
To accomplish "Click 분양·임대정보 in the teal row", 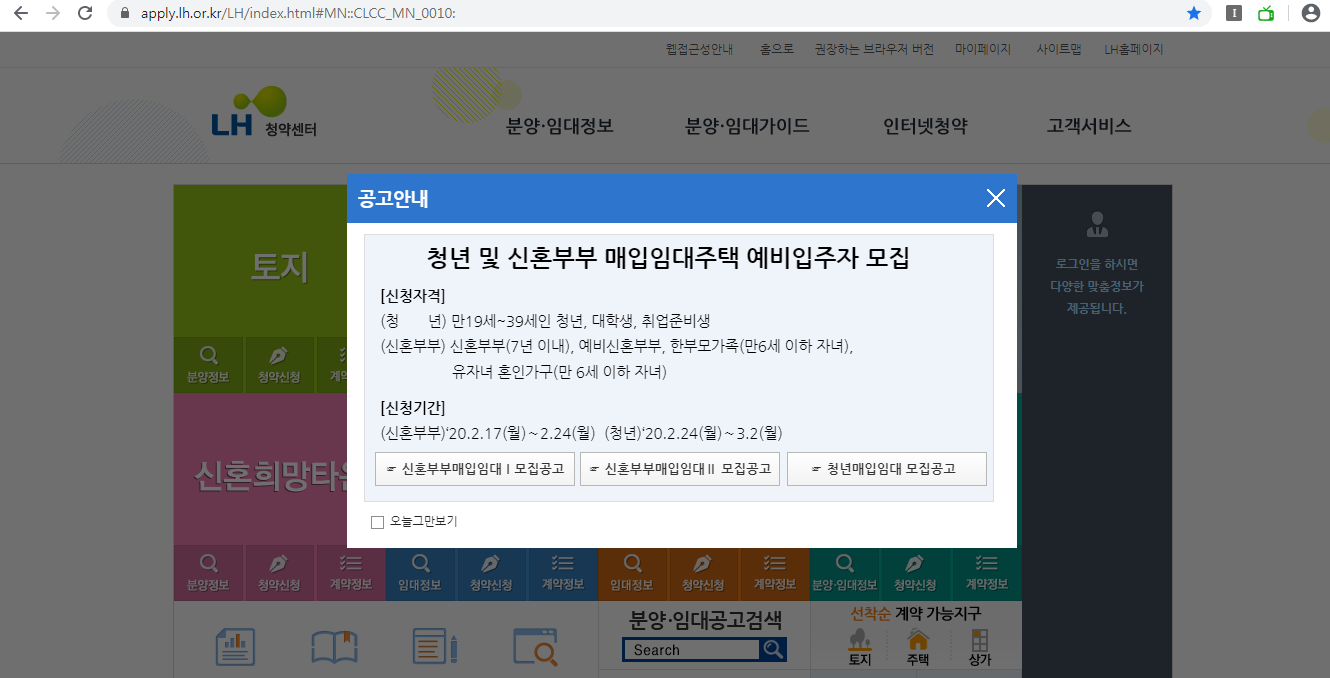I will point(844,573).
